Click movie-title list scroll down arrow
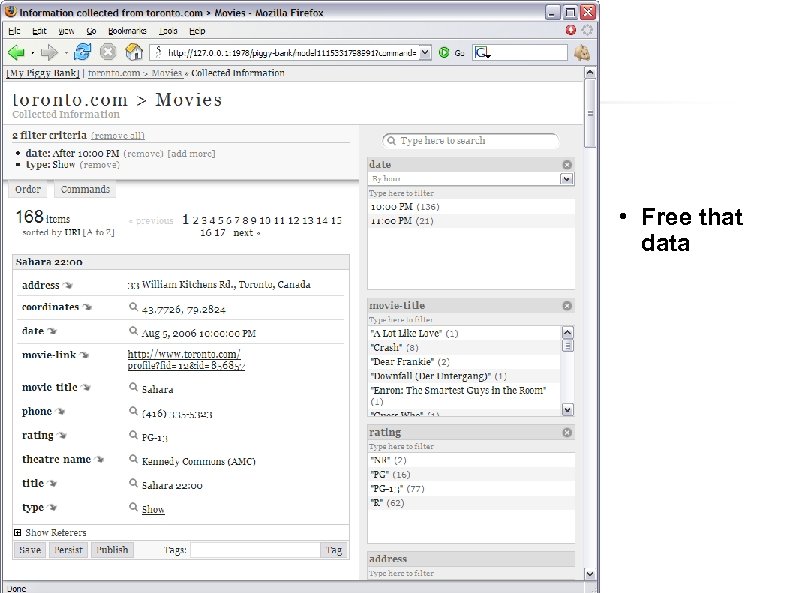Viewport: 791px width, 593px height. [x=568, y=410]
